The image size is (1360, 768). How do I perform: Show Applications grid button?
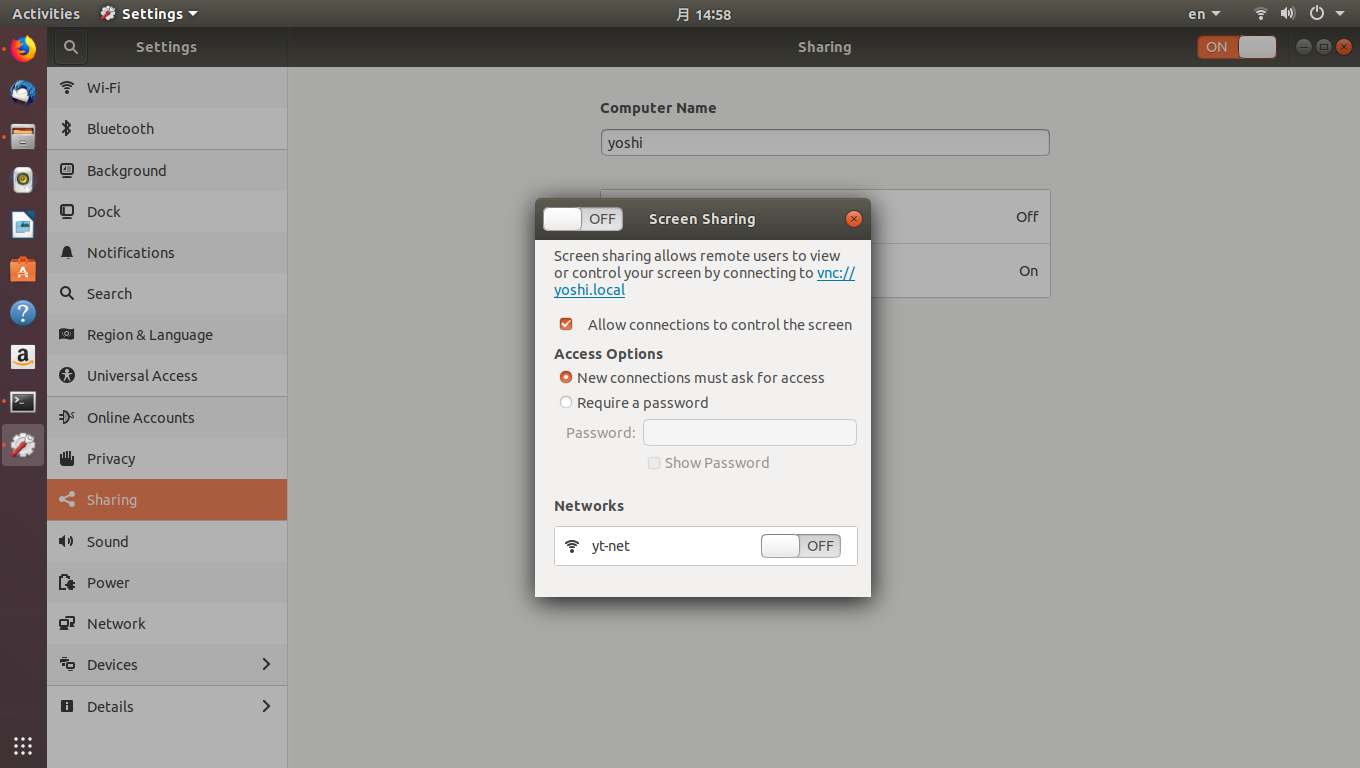[x=23, y=745]
